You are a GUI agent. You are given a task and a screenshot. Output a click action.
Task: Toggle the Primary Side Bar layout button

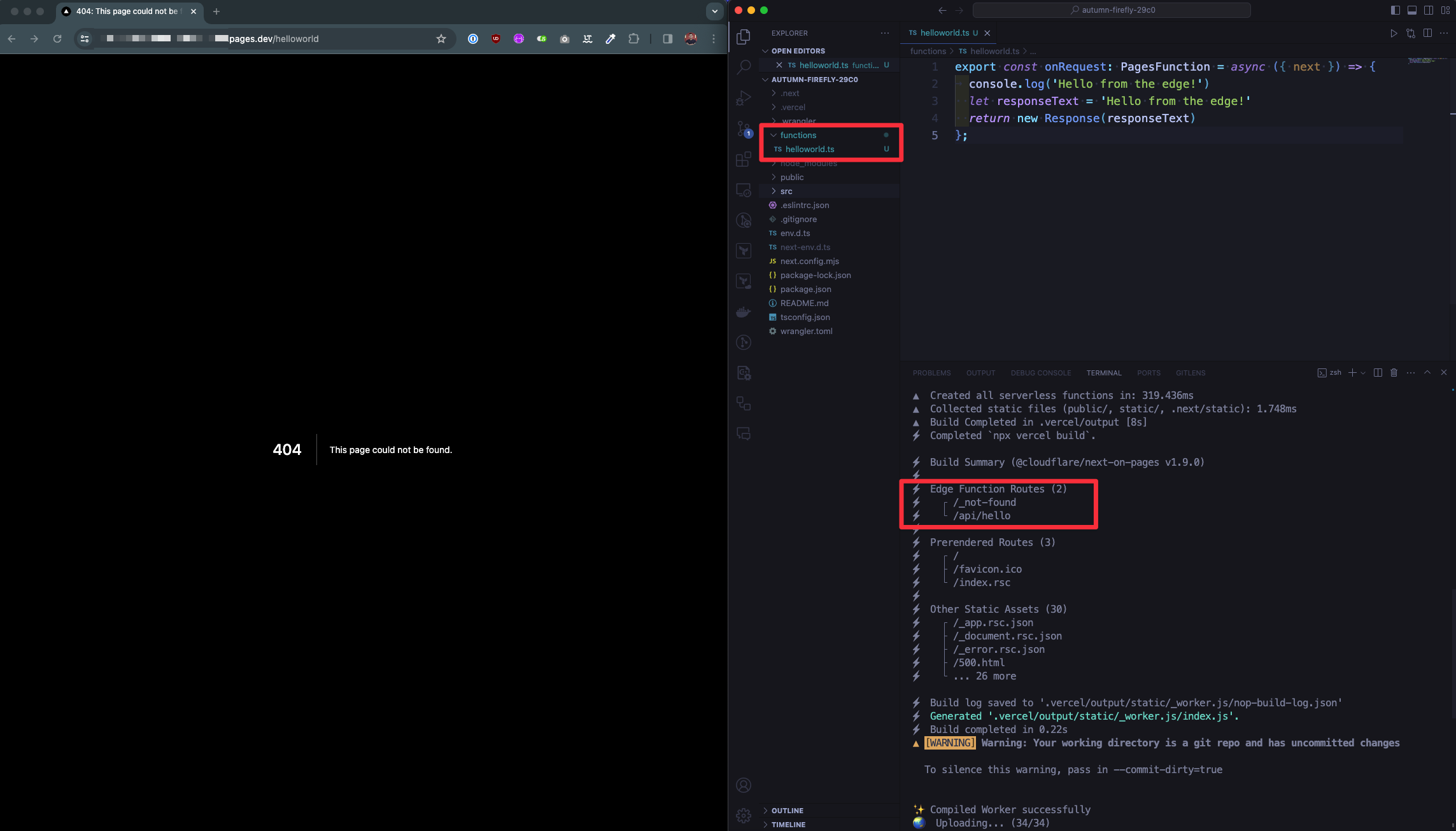click(1395, 10)
